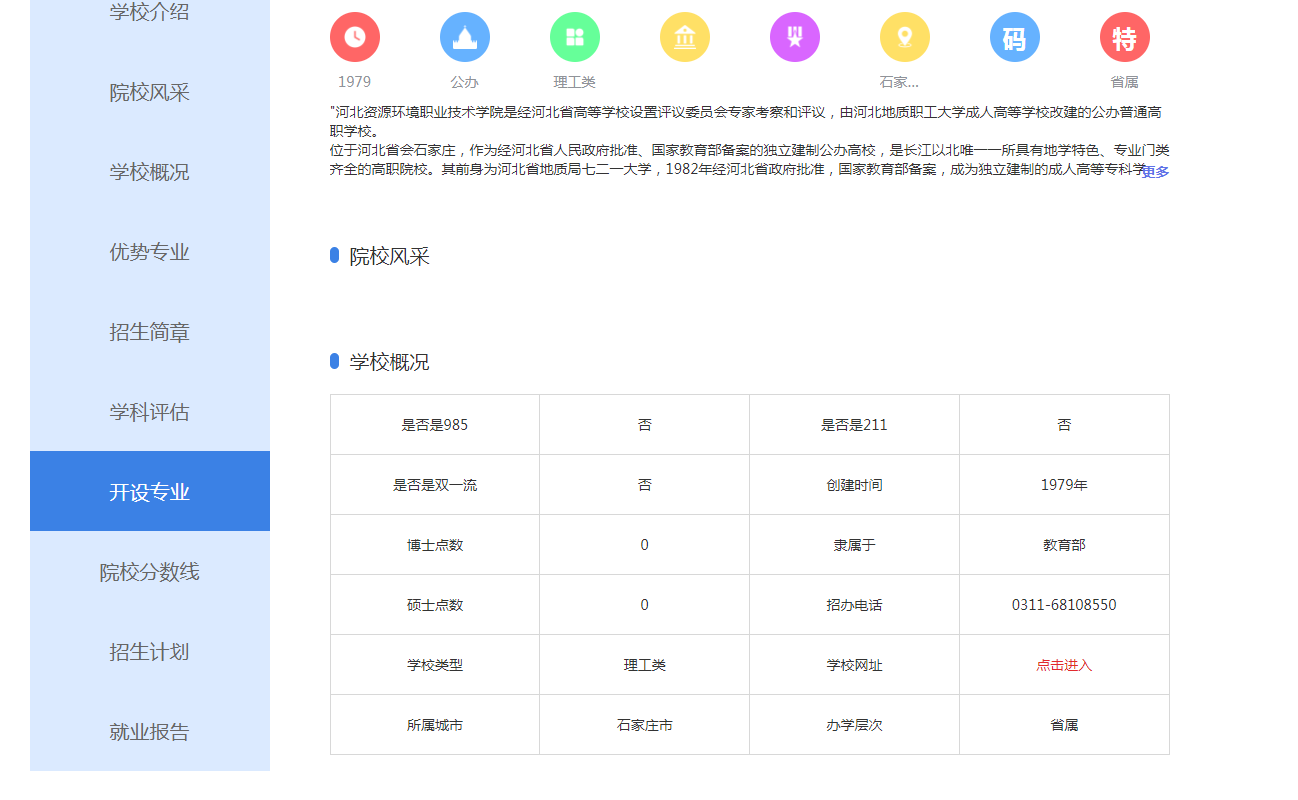
Task: Click the blue 码 code icon
Action: click(x=1015, y=37)
